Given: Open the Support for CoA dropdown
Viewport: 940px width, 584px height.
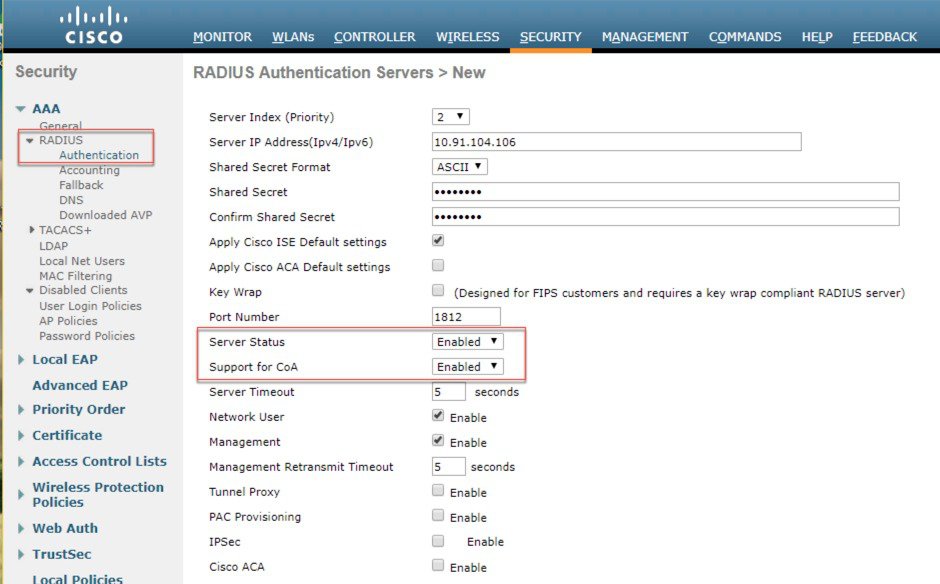Looking at the screenshot, I should coord(467,366).
